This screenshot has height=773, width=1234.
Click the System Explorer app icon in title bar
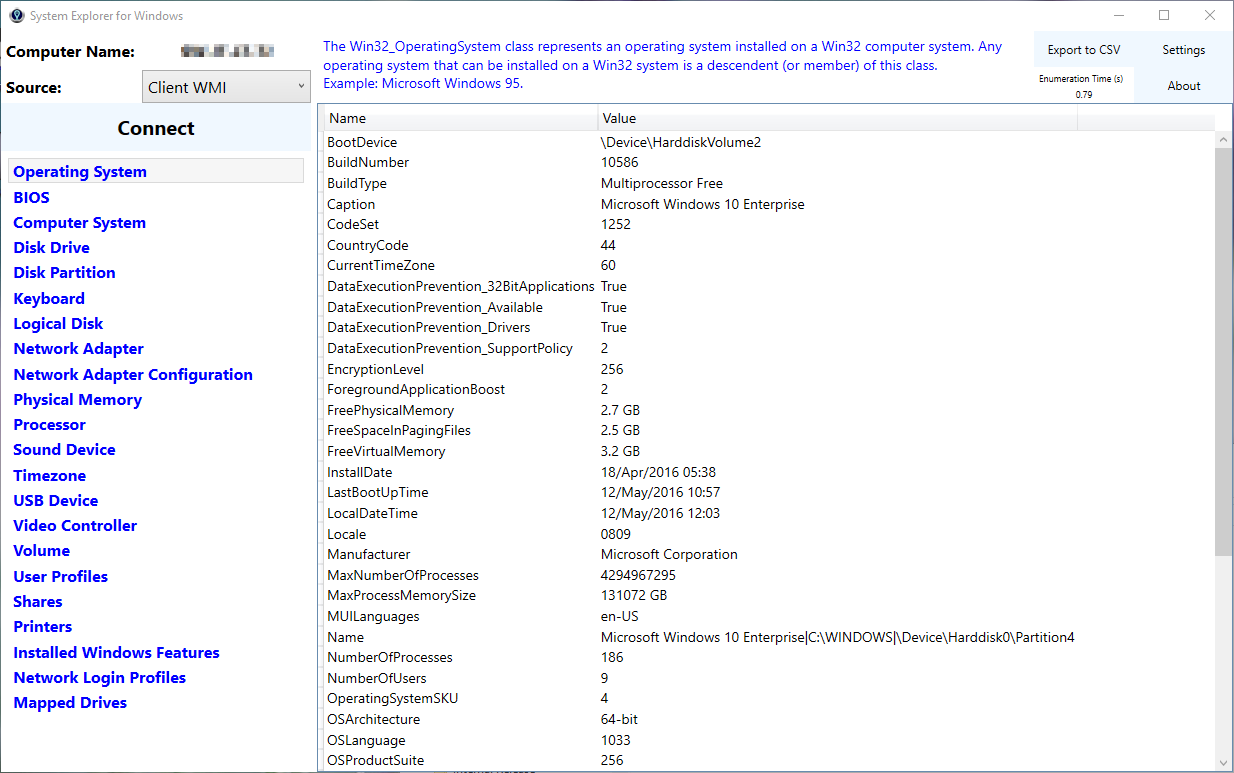point(16,16)
